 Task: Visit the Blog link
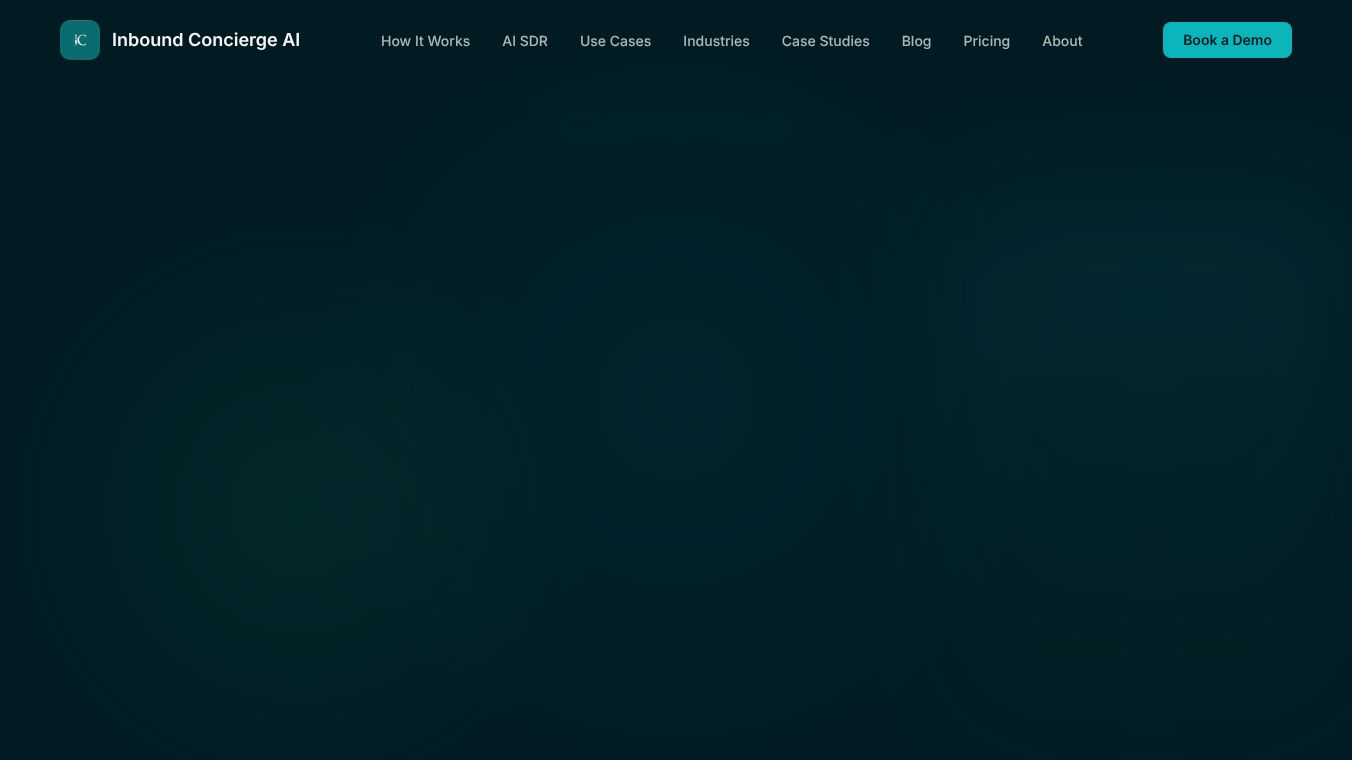click(916, 41)
